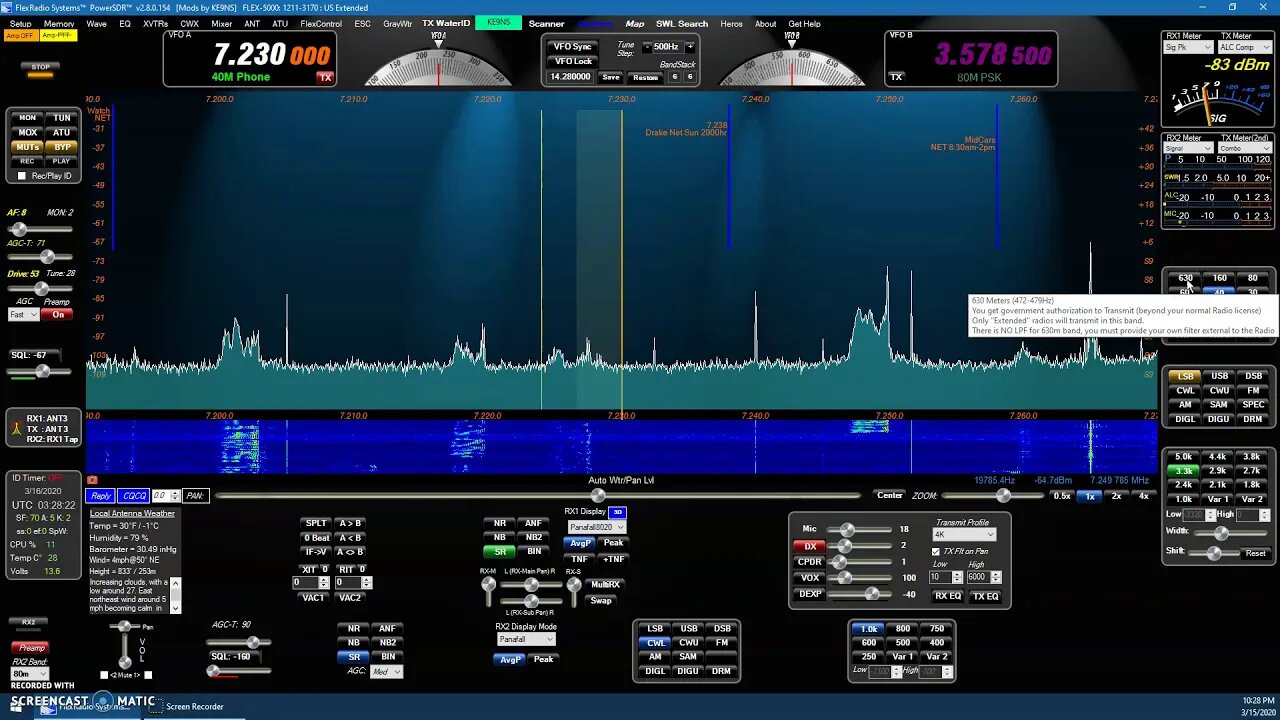Open the TX Meter ALC Comp dropdown

(x=1243, y=47)
